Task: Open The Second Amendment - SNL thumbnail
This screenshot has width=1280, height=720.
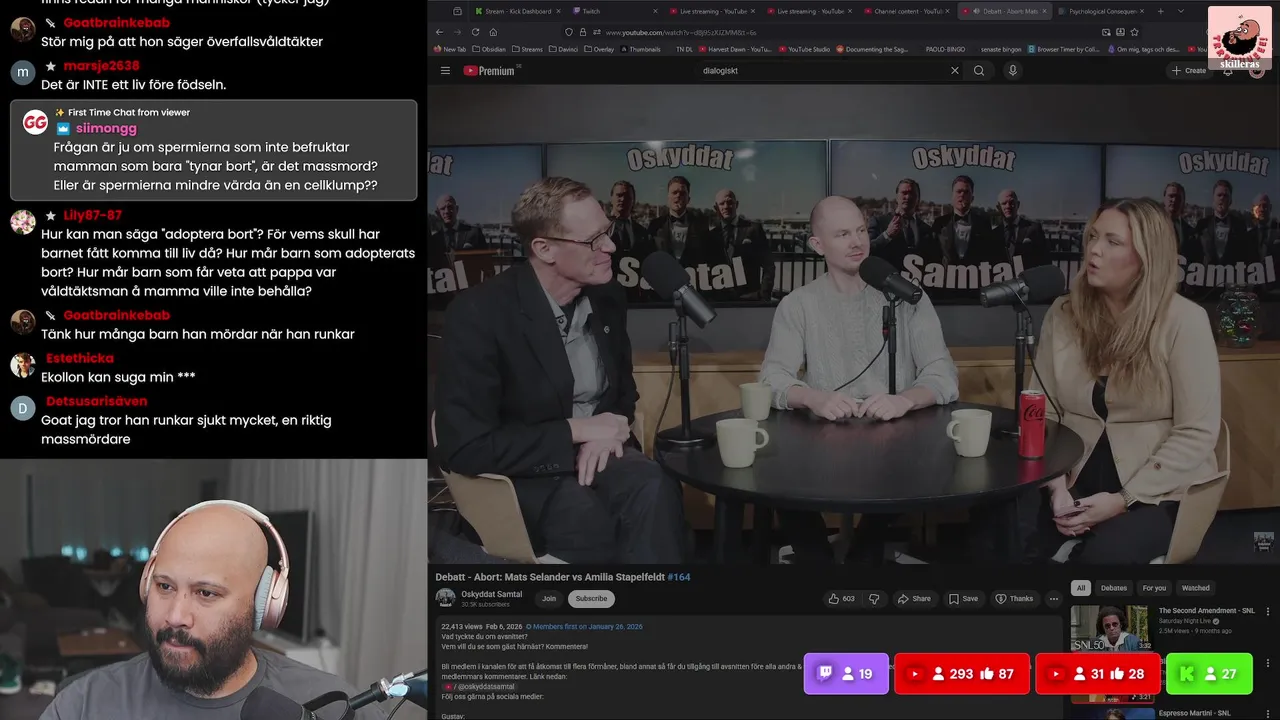Action: (1110, 629)
